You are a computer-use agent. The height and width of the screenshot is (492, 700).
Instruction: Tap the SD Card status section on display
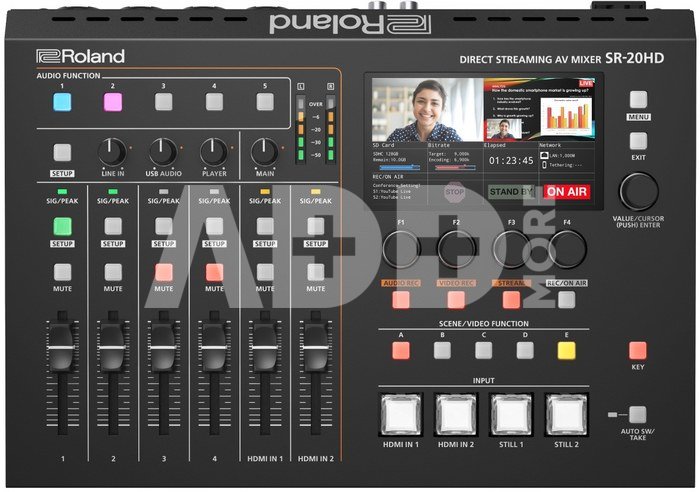(399, 157)
